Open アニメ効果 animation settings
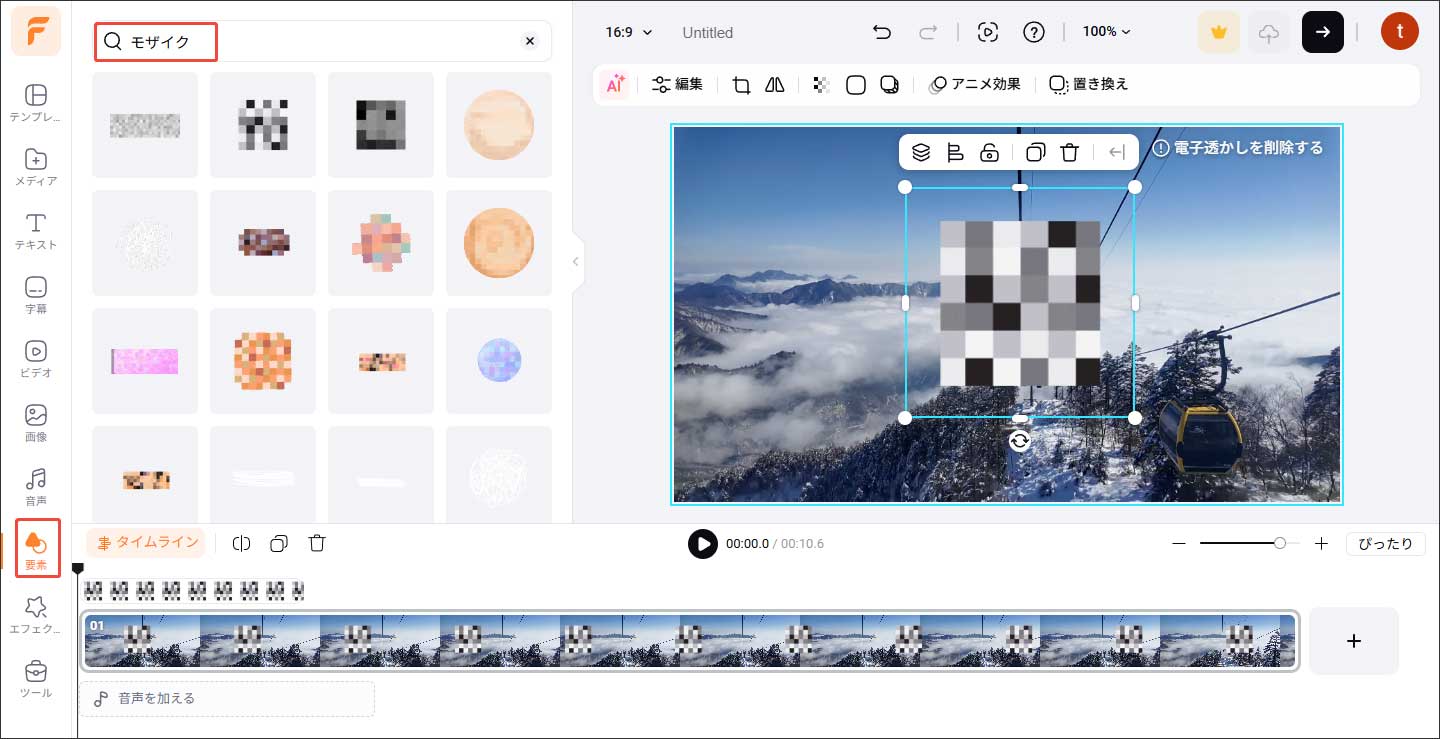The width and height of the screenshot is (1440, 739). tap(975, 85)
